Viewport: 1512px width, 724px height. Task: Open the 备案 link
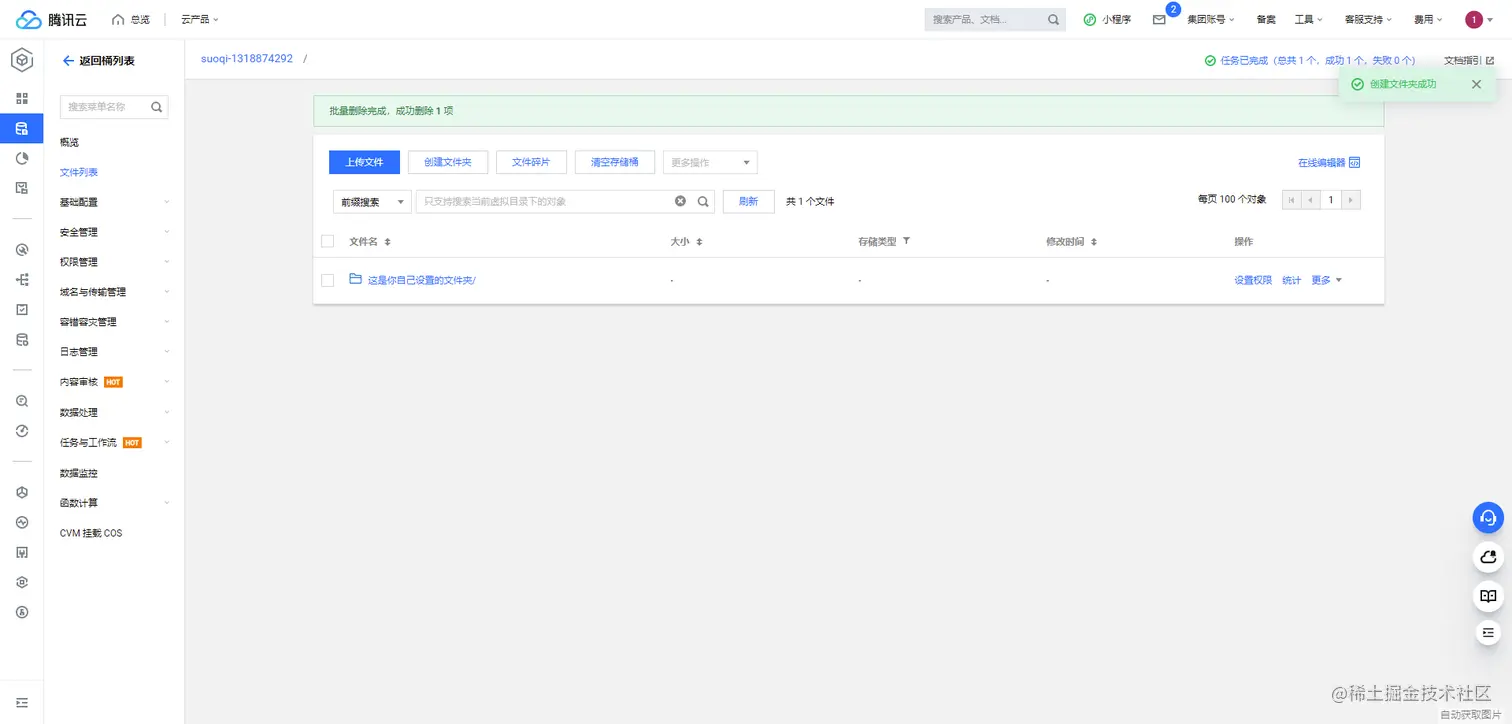(1266, 19)
